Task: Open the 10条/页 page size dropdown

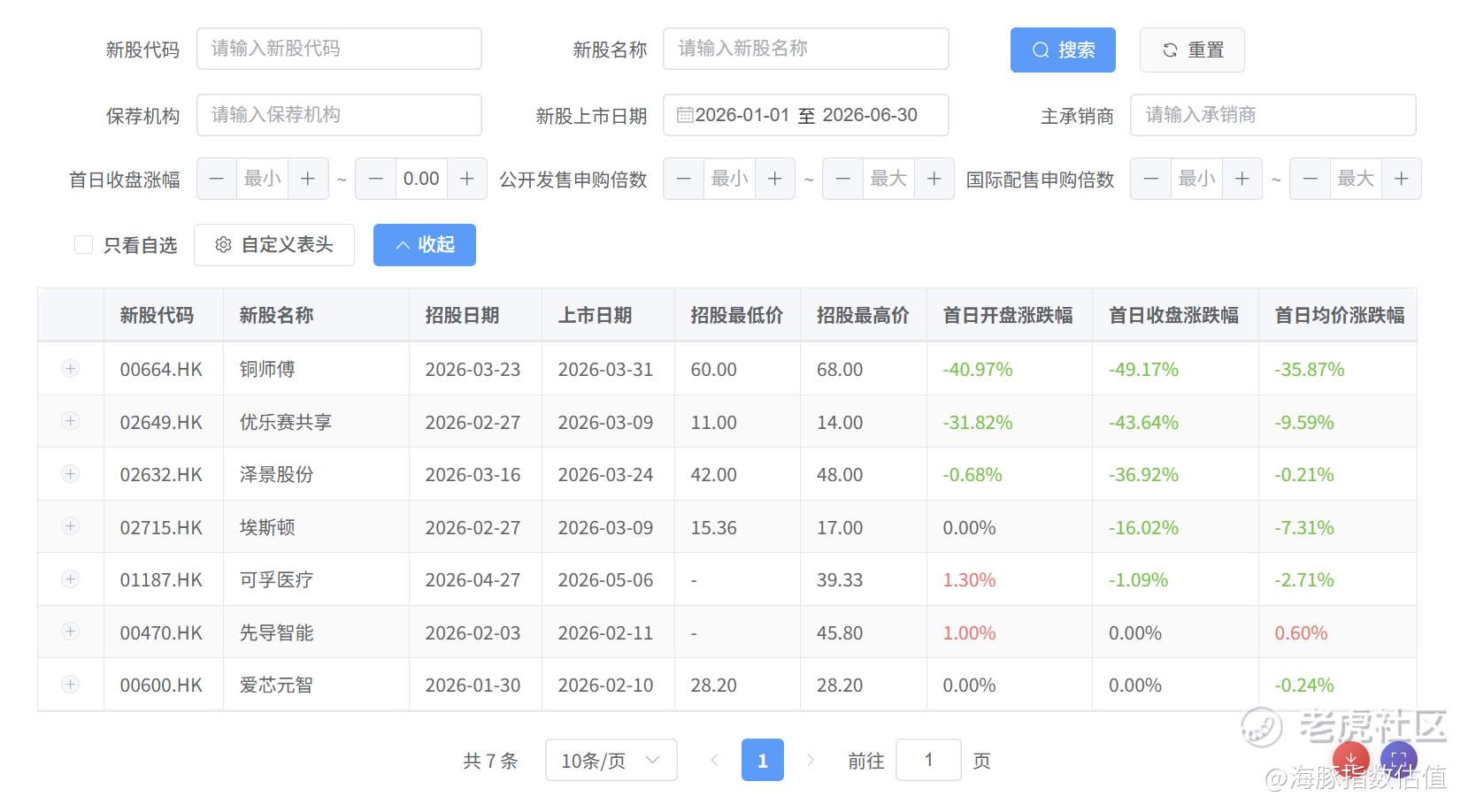Action: click(611, 760)
